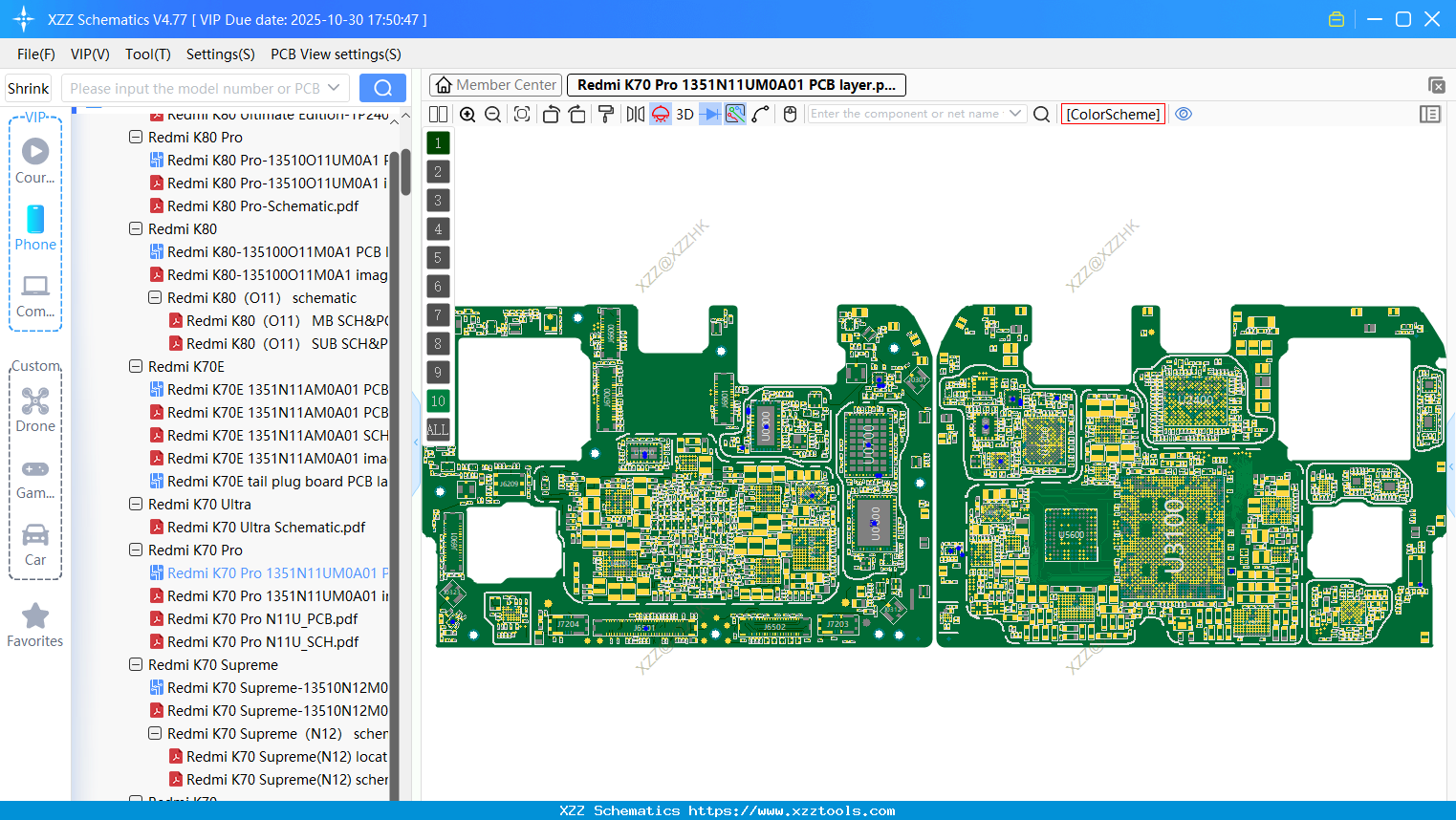This screenshot has width=1456, height=820.
Task: Select the curve measurement tool
Action: click(x=762, y=114)
